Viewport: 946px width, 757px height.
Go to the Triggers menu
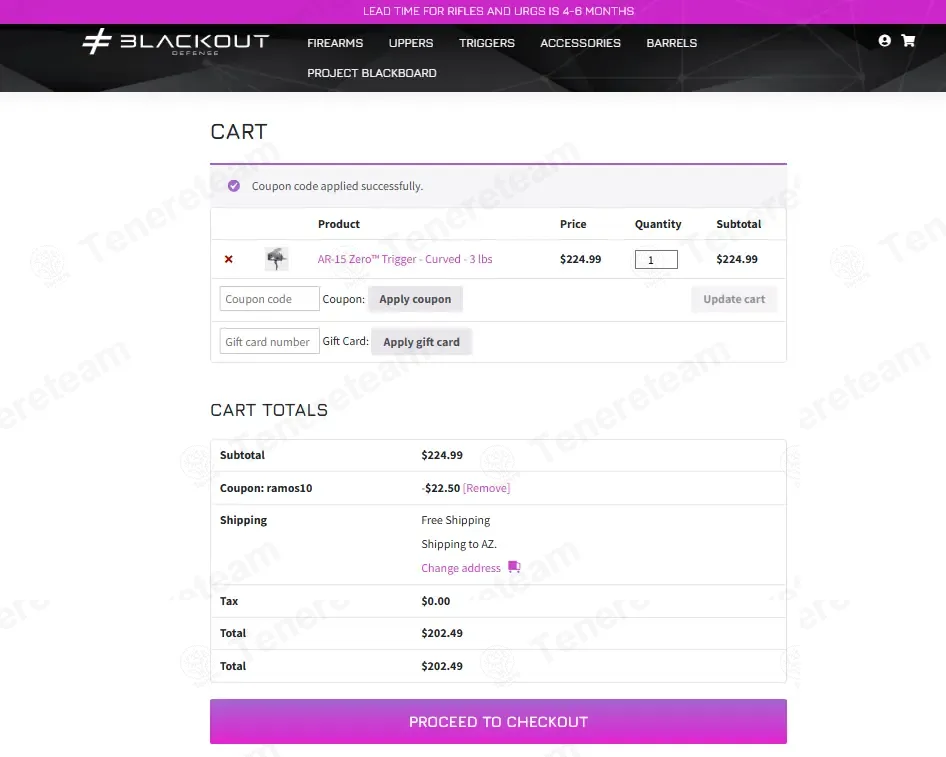[487, 43]
